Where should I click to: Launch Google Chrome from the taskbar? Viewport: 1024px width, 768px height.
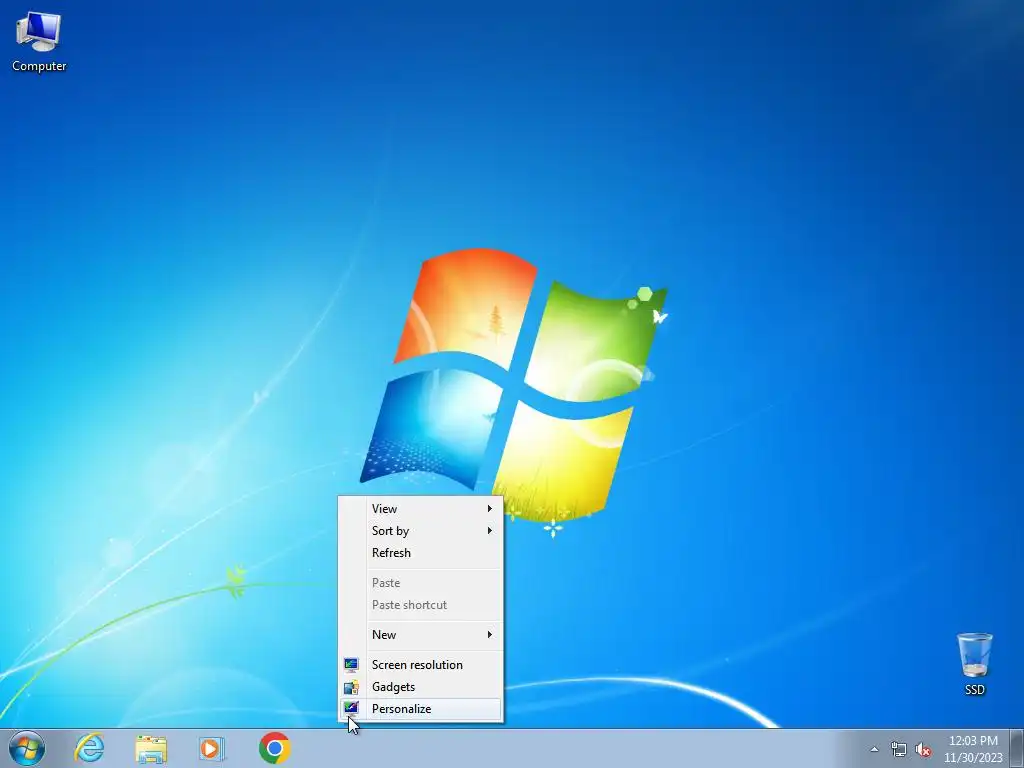click(274, 748)
